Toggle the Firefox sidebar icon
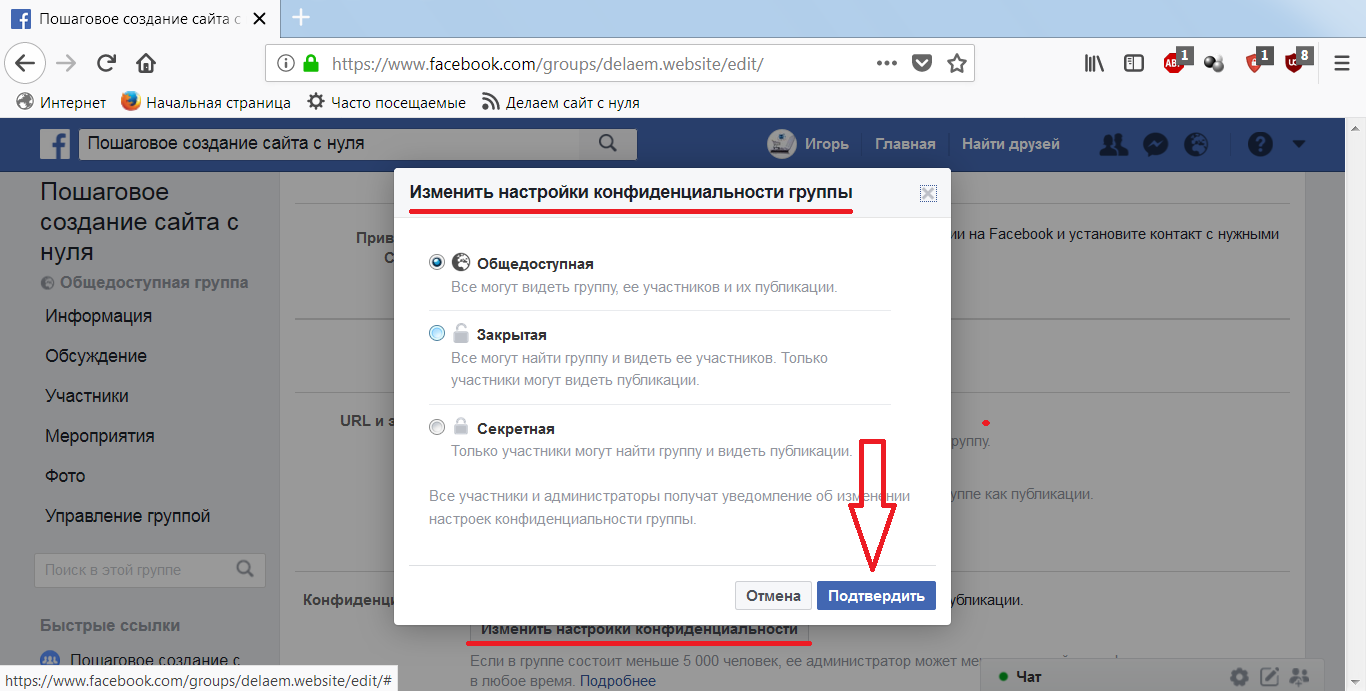The height and width of the screenshot is (691, 1366). pos(1134,63)
